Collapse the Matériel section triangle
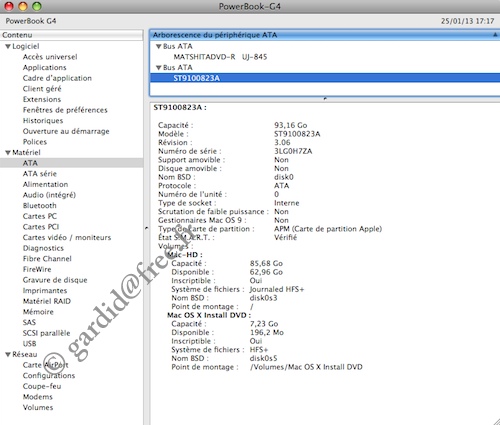500x425 pixels. click(x=8, y=153)
